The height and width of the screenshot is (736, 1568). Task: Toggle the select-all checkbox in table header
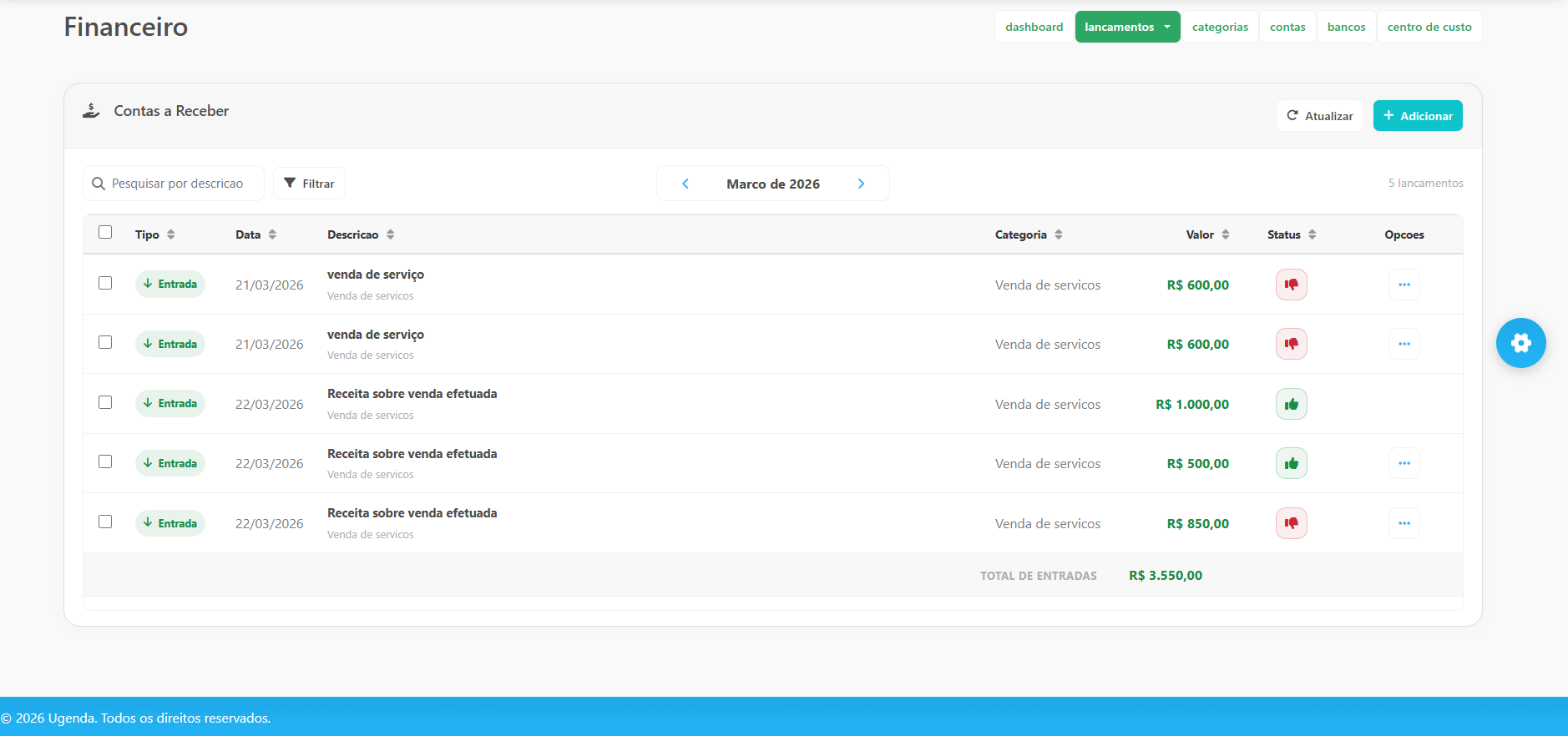(x=105, y=232)
